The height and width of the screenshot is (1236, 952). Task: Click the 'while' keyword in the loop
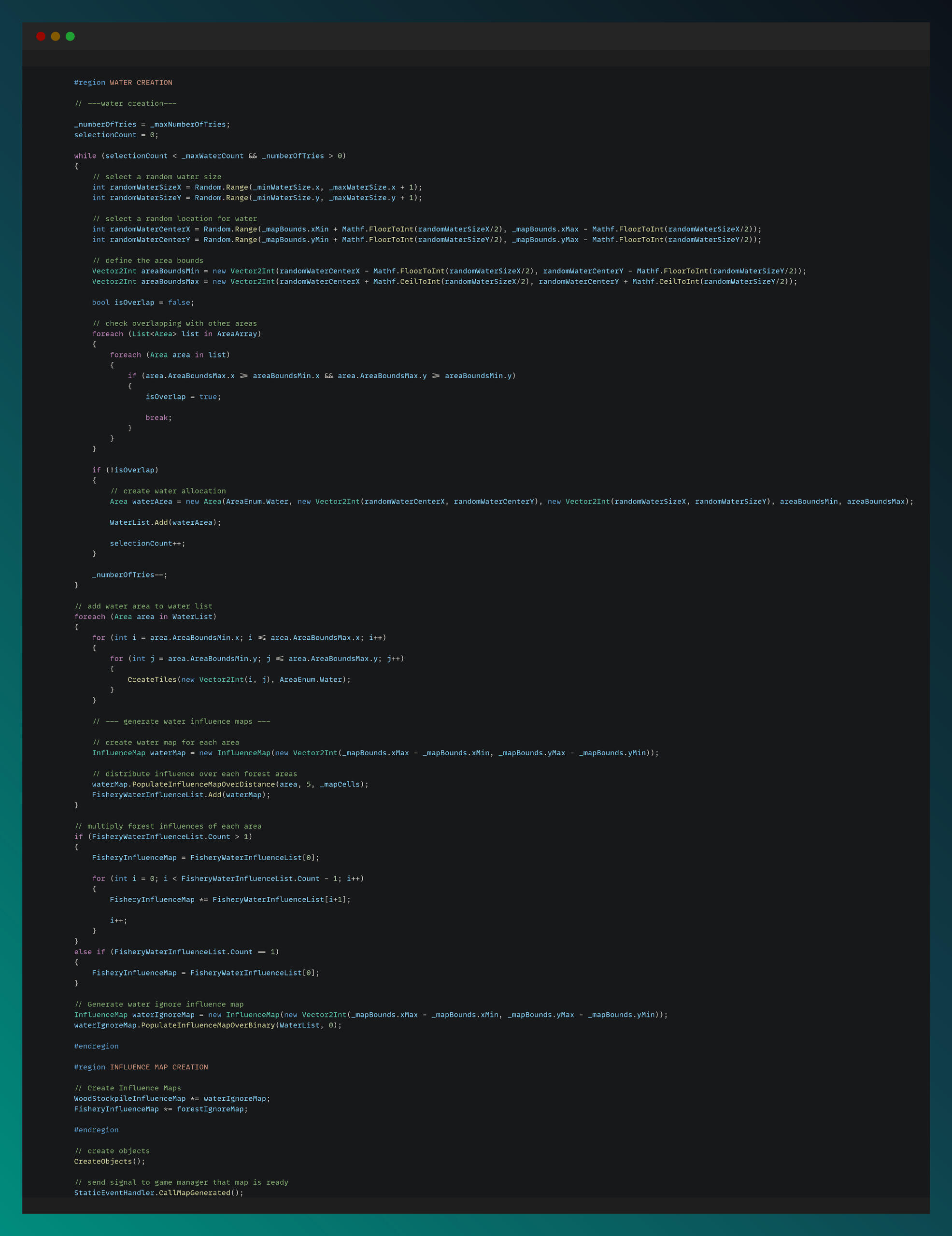click(85, 156)
